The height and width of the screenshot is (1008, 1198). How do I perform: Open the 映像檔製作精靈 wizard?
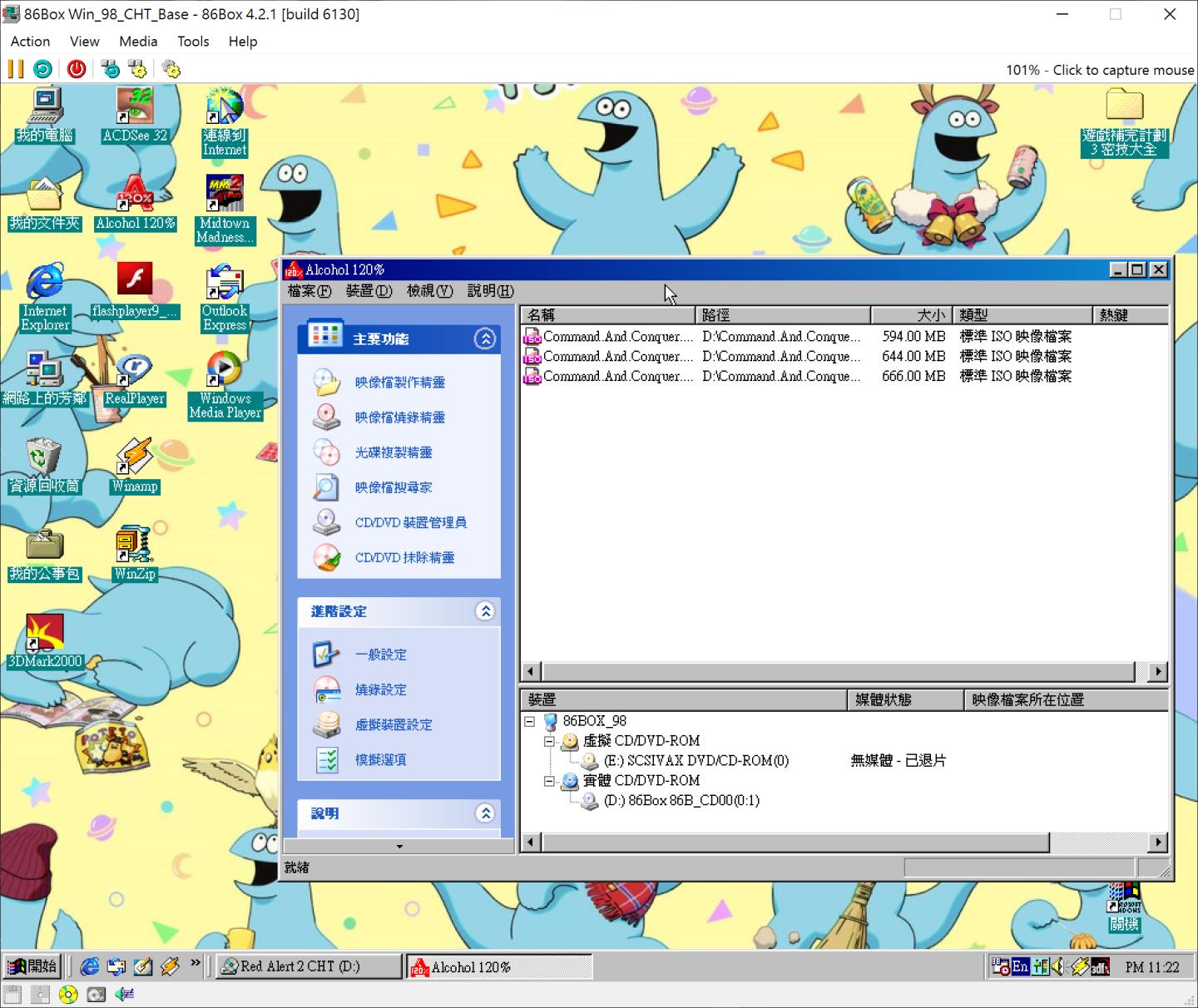(x=399, y=383)
